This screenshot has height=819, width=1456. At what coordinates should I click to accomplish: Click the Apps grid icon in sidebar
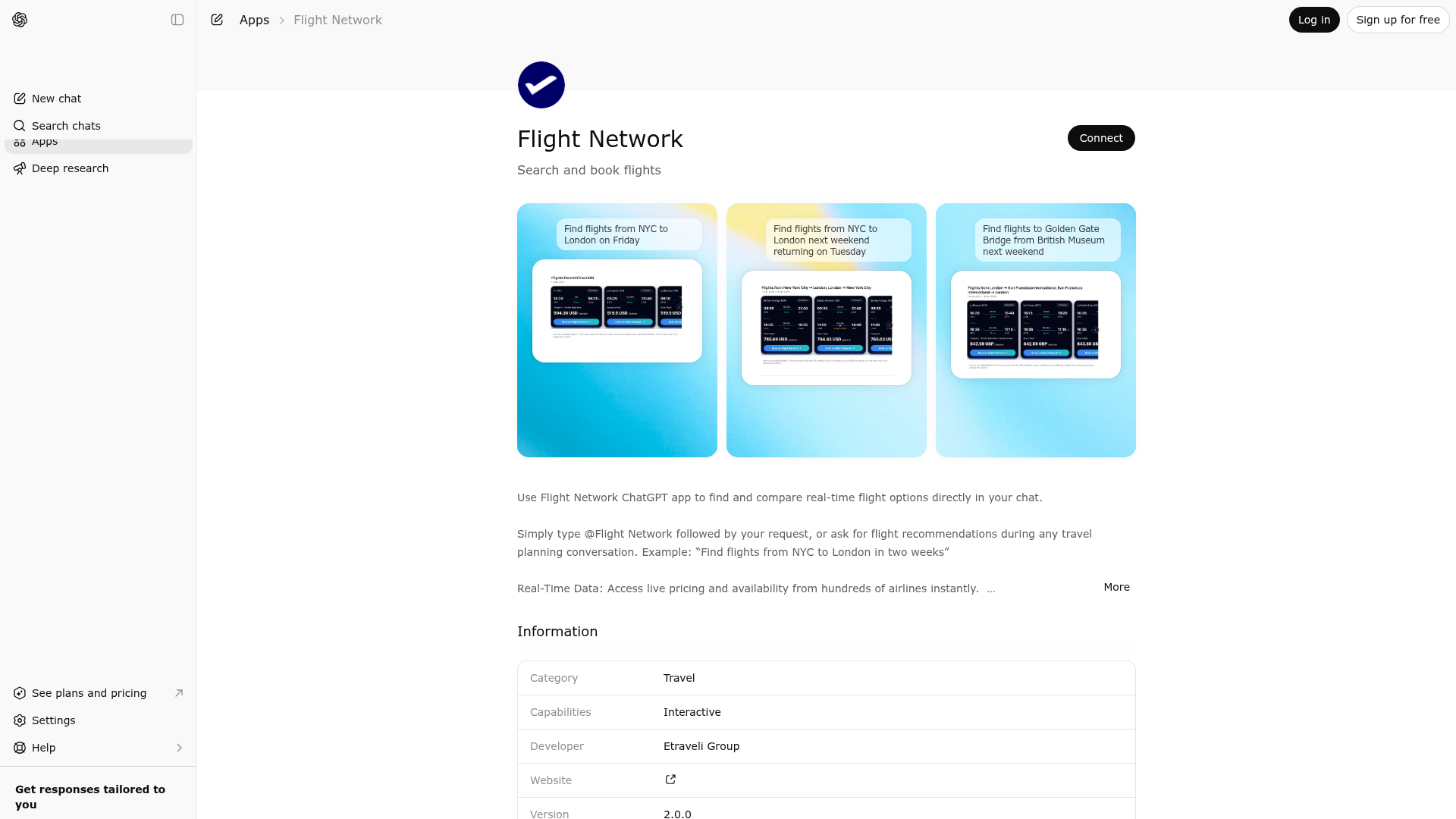(x=20, y=141)
